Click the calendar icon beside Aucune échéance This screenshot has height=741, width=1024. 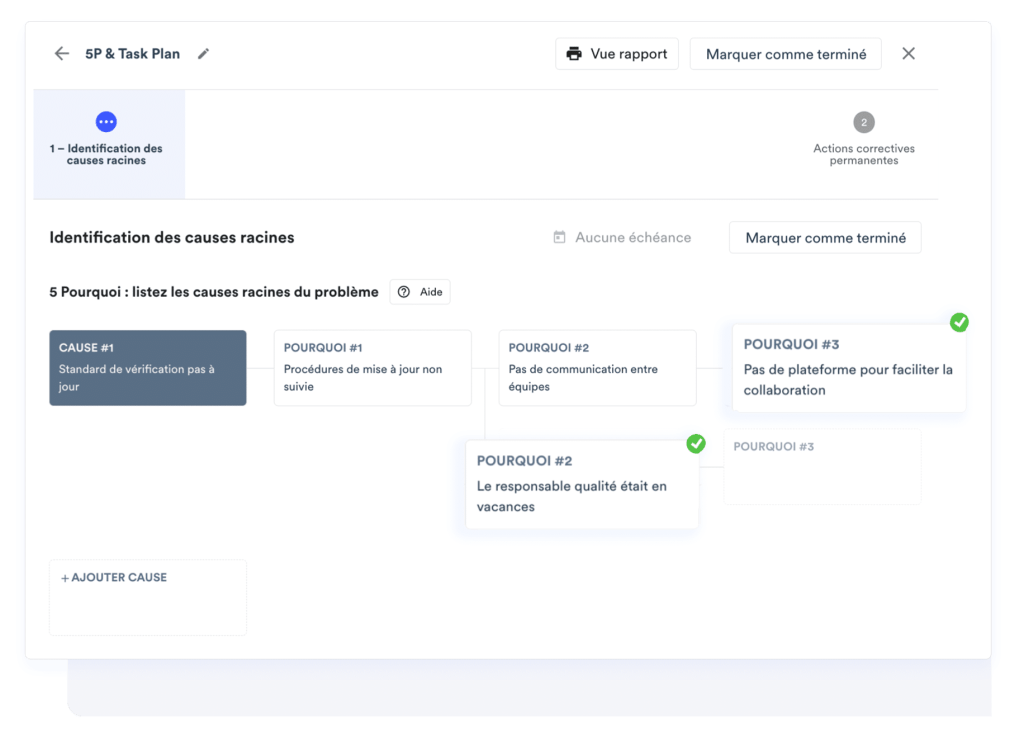[560, 238]
